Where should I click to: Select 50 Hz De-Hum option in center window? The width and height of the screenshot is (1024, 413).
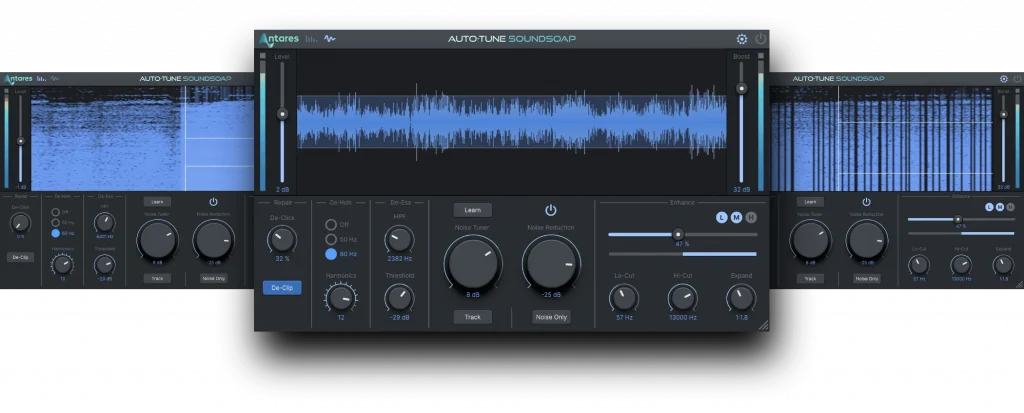pyautogui.click(x=331, y=239)
